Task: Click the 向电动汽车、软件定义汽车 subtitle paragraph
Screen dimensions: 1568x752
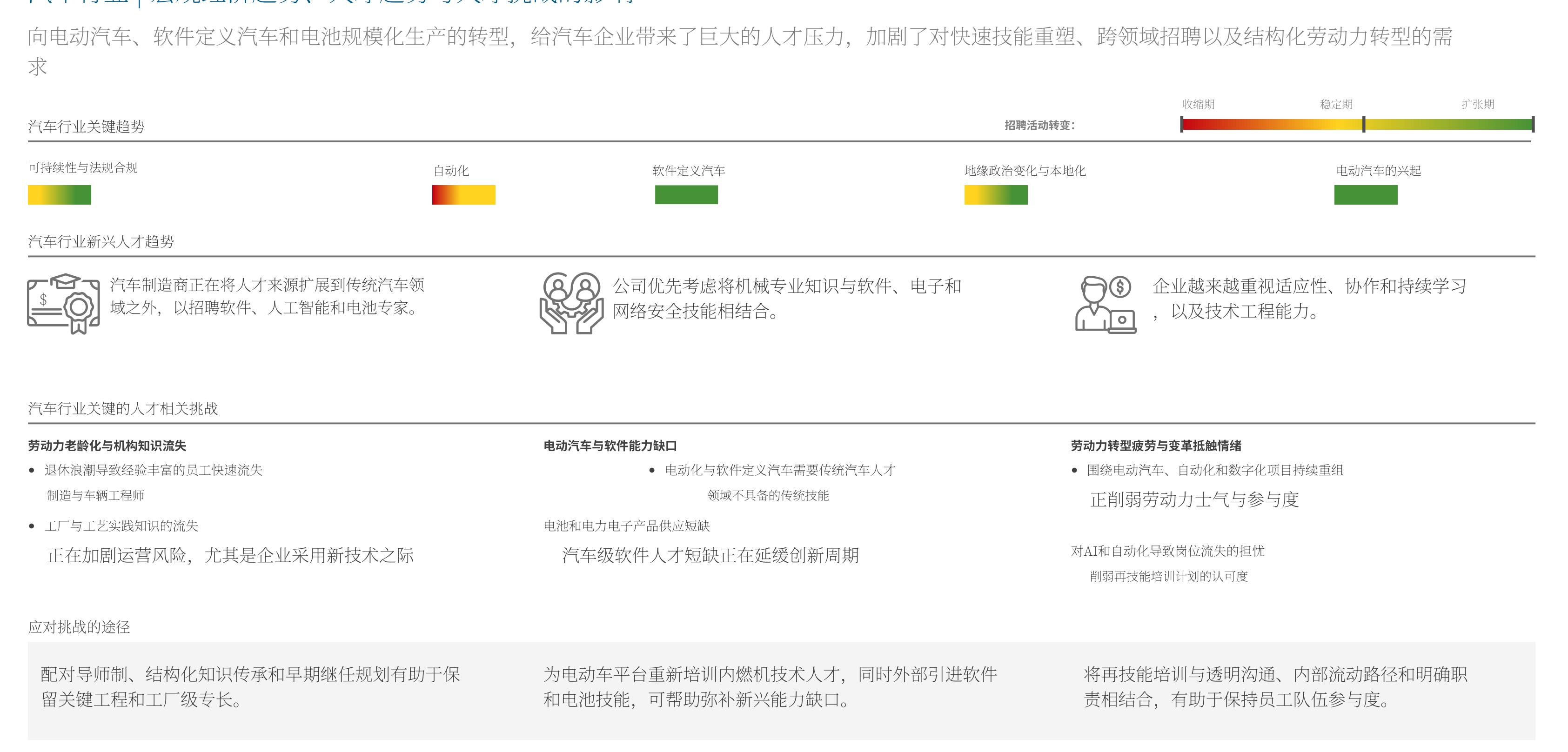Action: pos(740,51)
